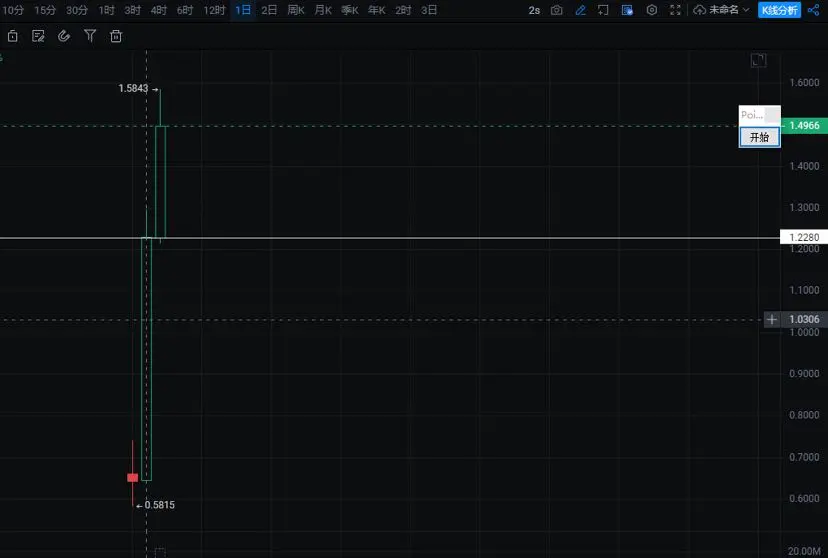Open the 2s refresh interval selector
This screenshot has height=558, width=828.
(534, 10)
